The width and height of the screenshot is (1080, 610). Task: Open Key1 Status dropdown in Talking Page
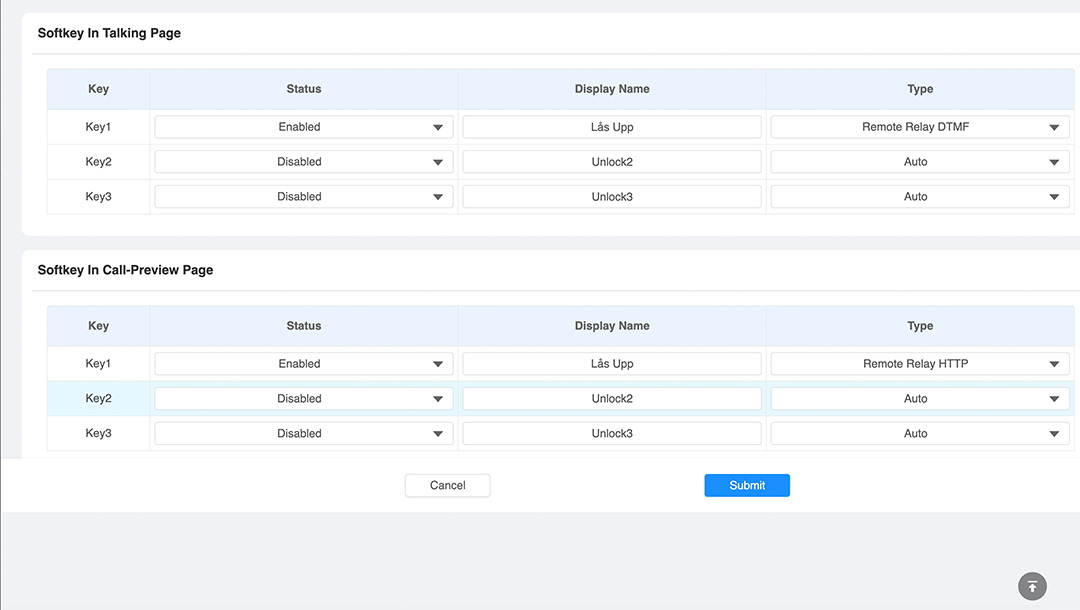click(x=303, y=127)
